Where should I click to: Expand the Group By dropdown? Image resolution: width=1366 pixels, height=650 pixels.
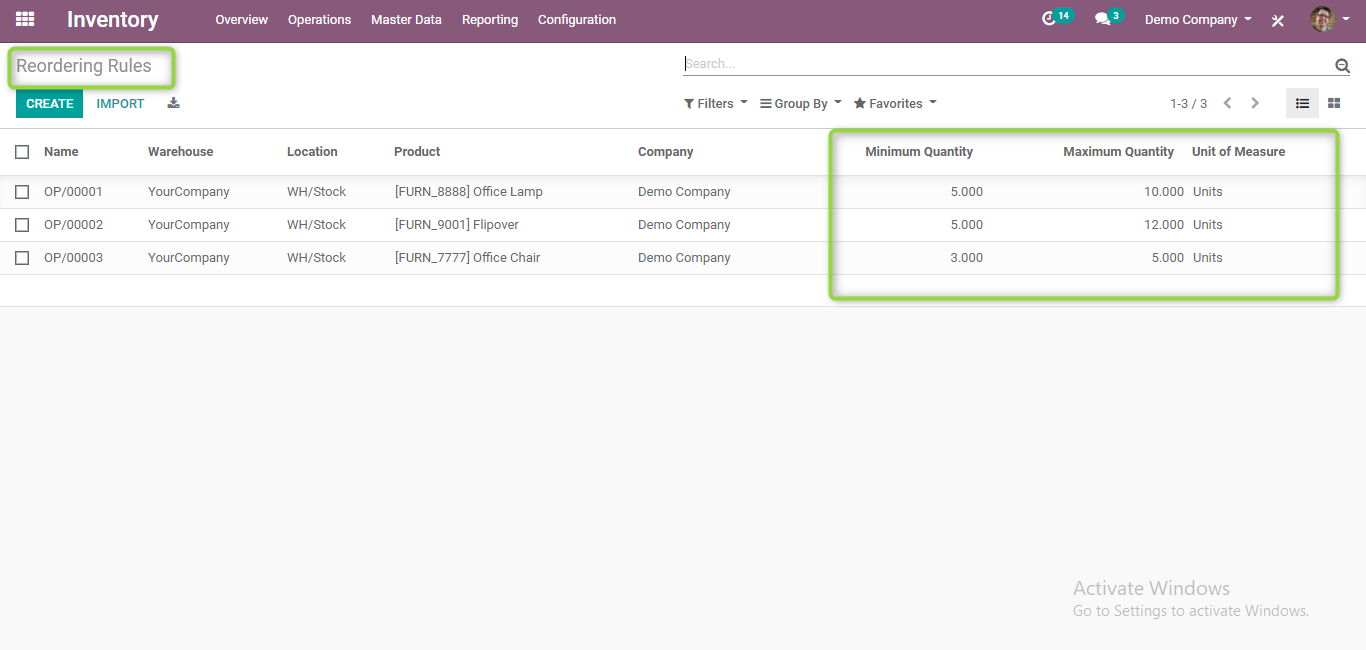pos(799,103)
